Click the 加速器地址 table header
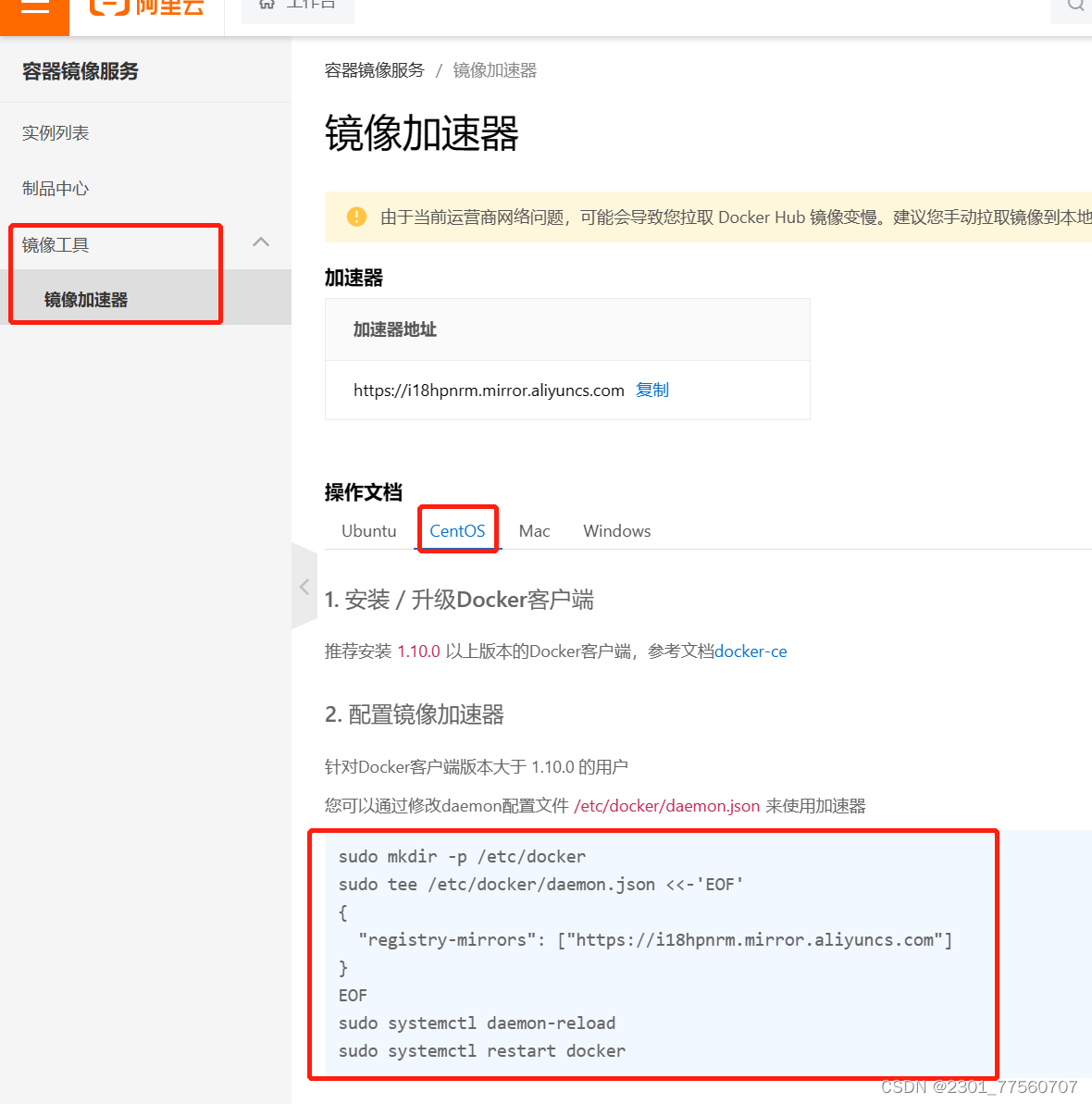Viewport: 1092px width, 1104px height. [395, 329]
